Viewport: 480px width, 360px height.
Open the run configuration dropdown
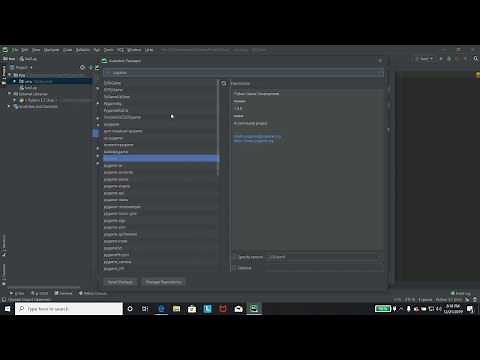(424, 59)
